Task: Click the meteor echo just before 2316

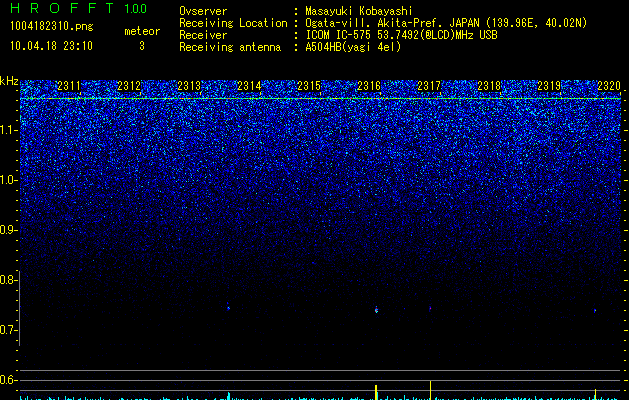Action: (x=376, y=309)
